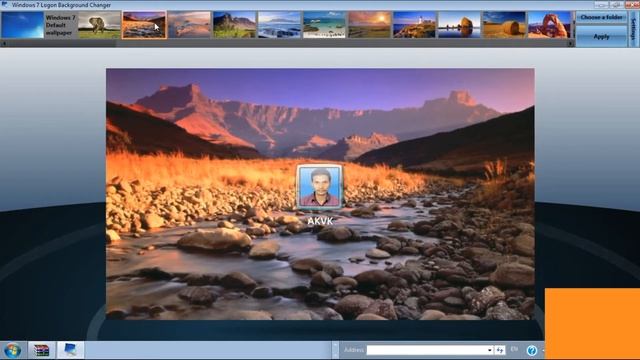Pick the pink misty lake wallpaper thumbnail
Image resolution: width=640 pixels, height=360 pixels.
(x=189, y=25)
